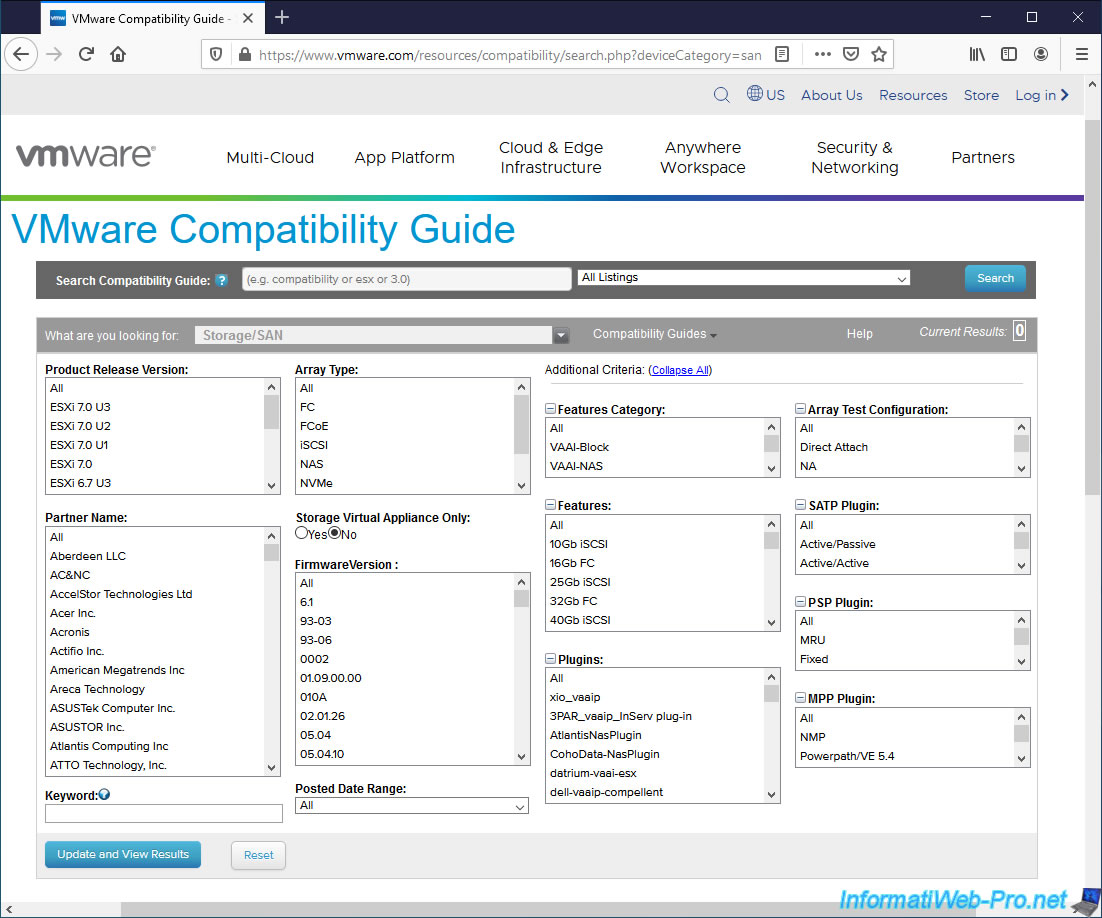1102x918 pixels.
Task: Collapse the SATP Plugin section
Action: pyautogui.click(x=801, y=506)
